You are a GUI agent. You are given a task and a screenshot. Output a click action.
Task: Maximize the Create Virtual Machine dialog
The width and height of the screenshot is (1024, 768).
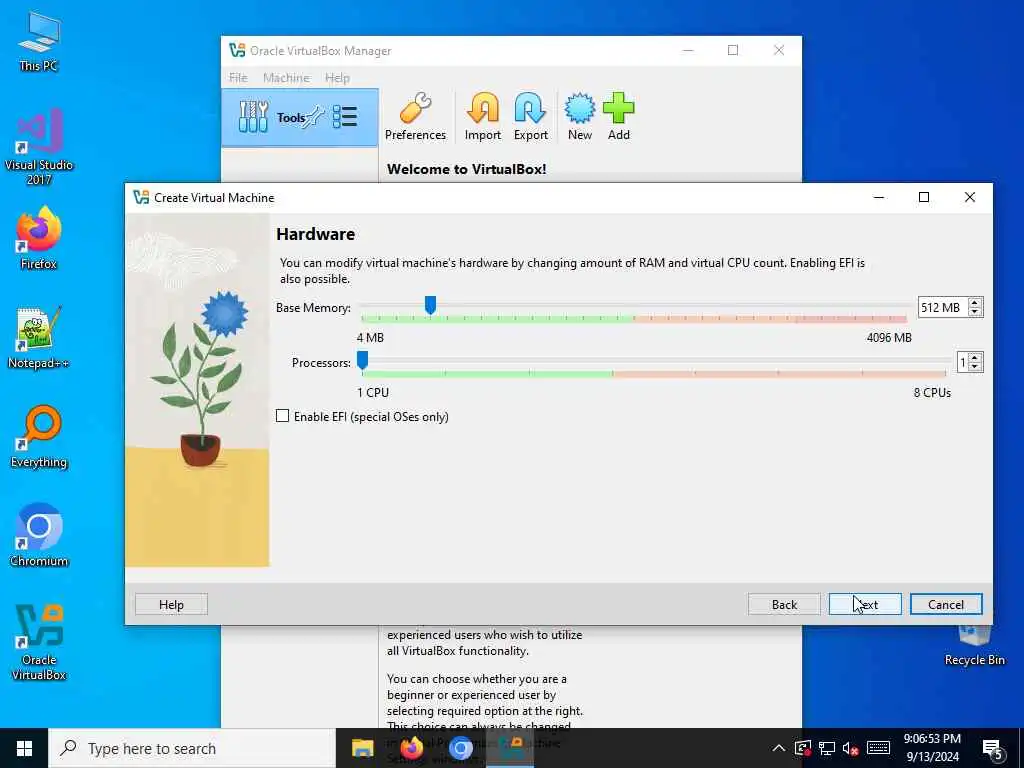tap(923, 197)
